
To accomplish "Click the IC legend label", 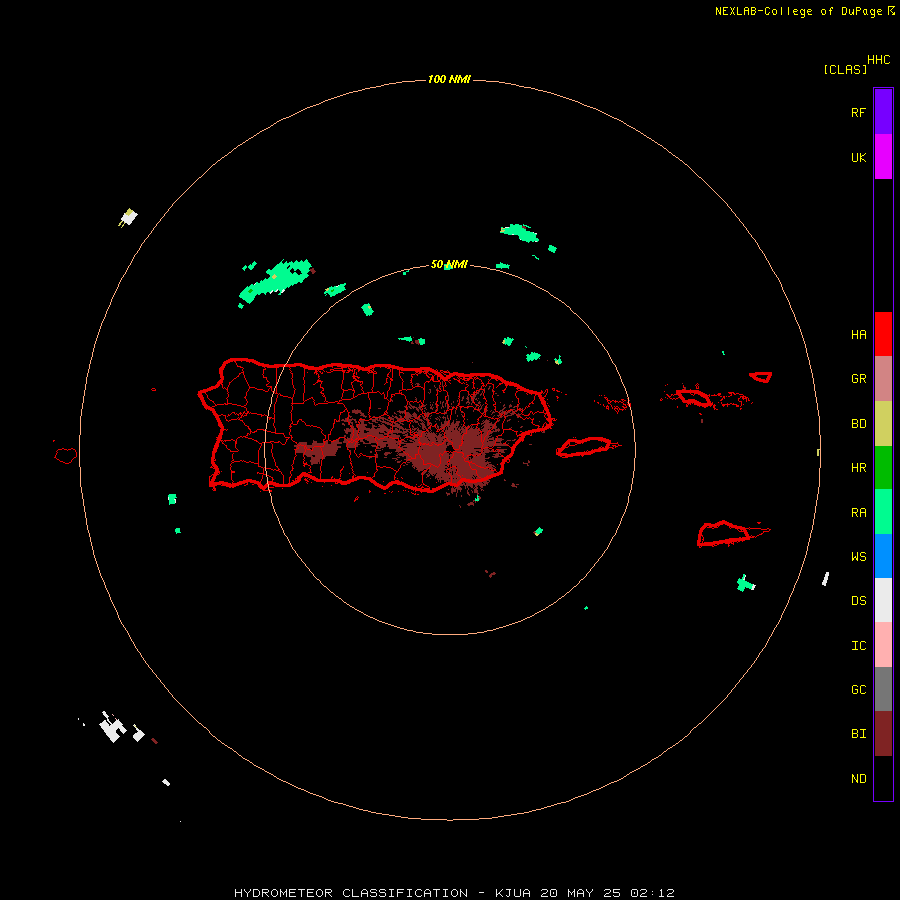I will point(858,646).
